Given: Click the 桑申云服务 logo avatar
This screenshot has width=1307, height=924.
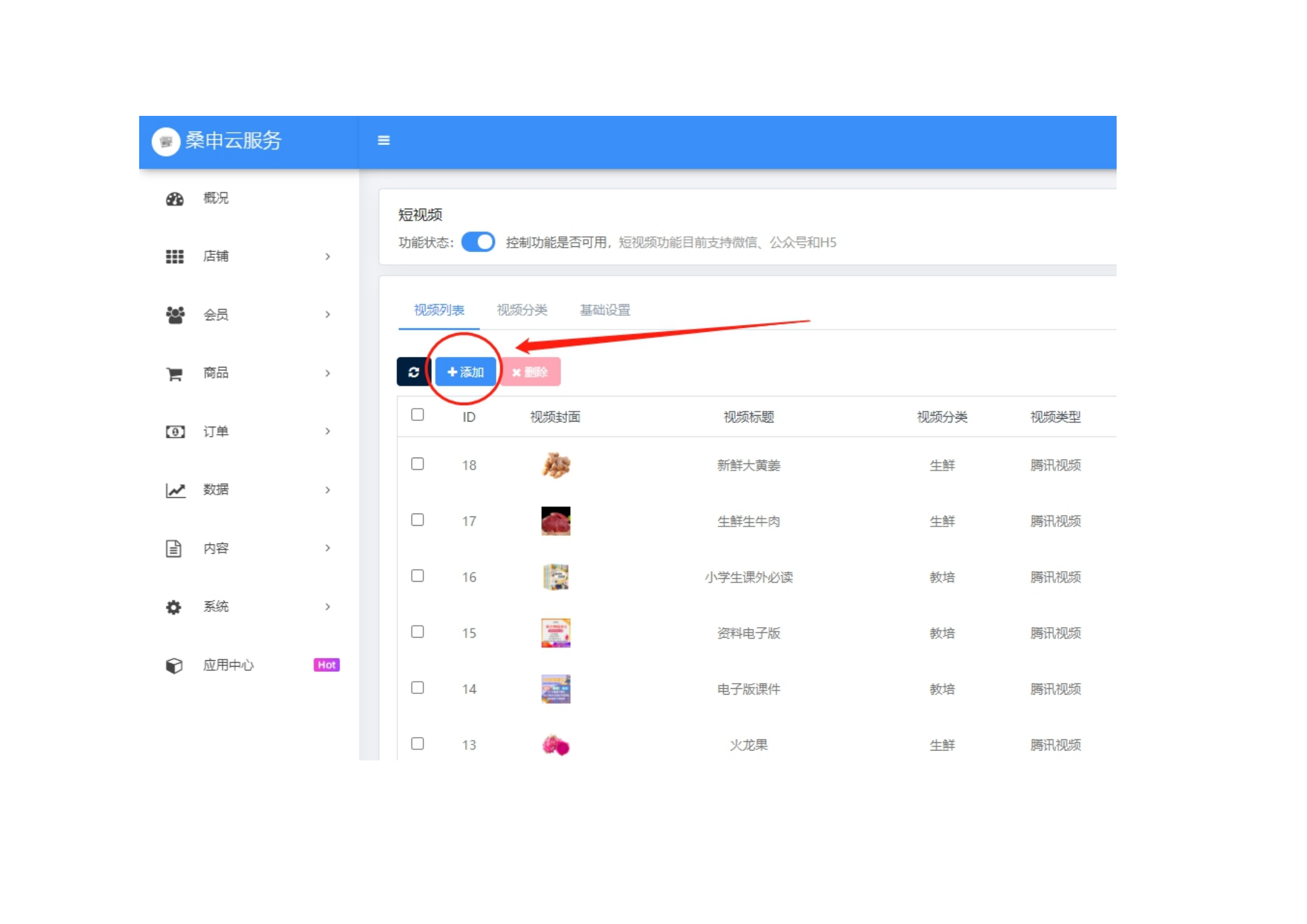Looking at the screenshot, I should tap(166, 141).
